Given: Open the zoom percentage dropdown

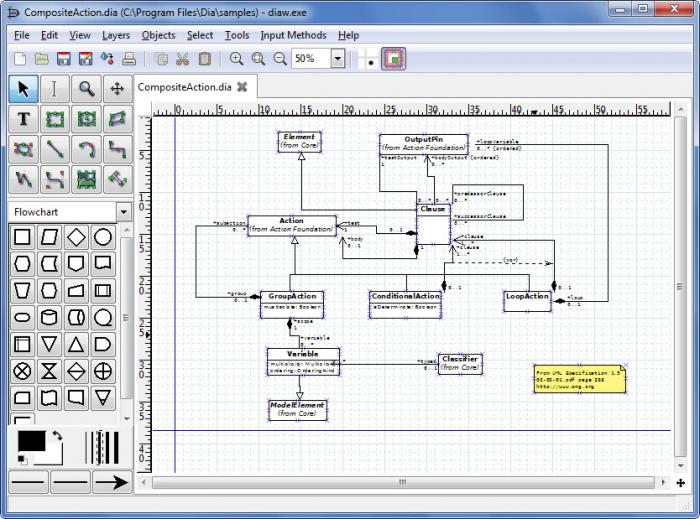Looking at the screenshot, I should [338, 58].
